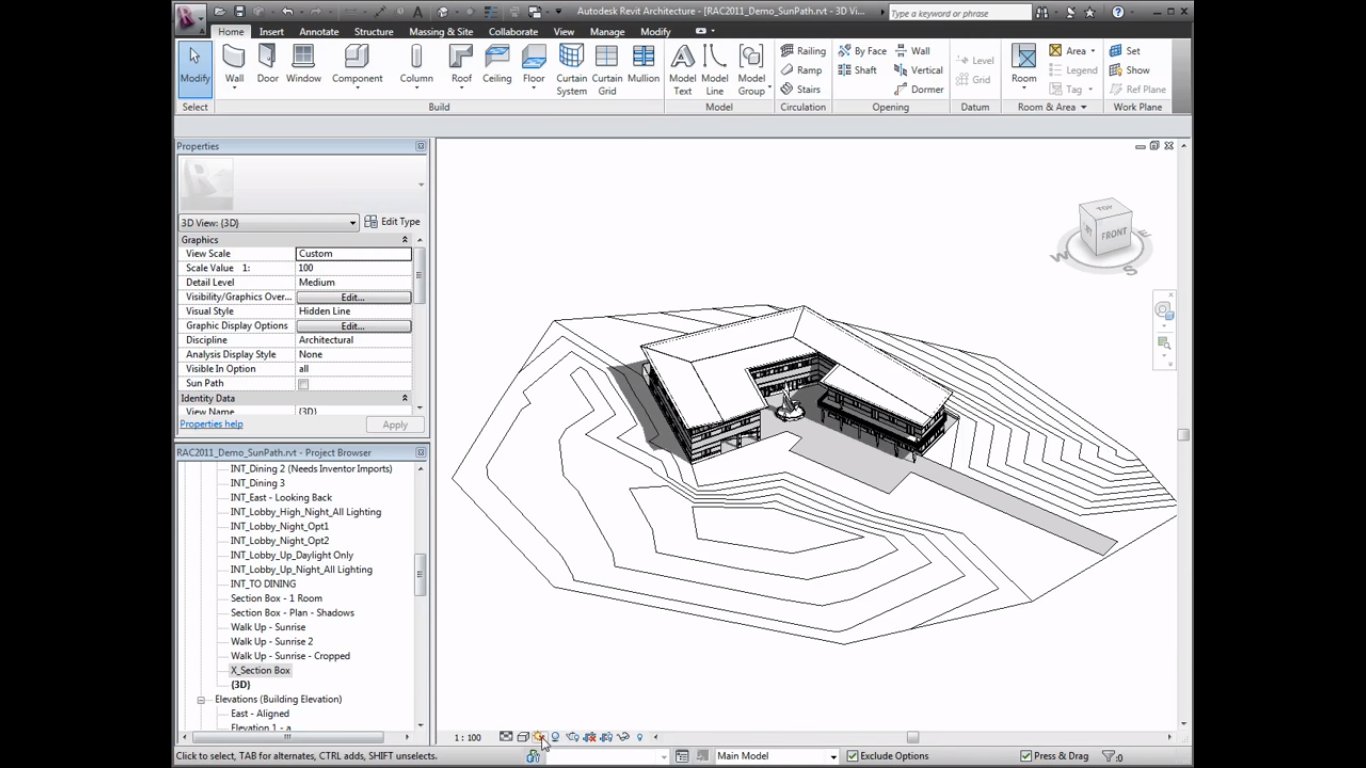Click Edit for Visibility/Graphics Overrides
The width and height of the screenshot is (1366, 768).
[353, 297]
